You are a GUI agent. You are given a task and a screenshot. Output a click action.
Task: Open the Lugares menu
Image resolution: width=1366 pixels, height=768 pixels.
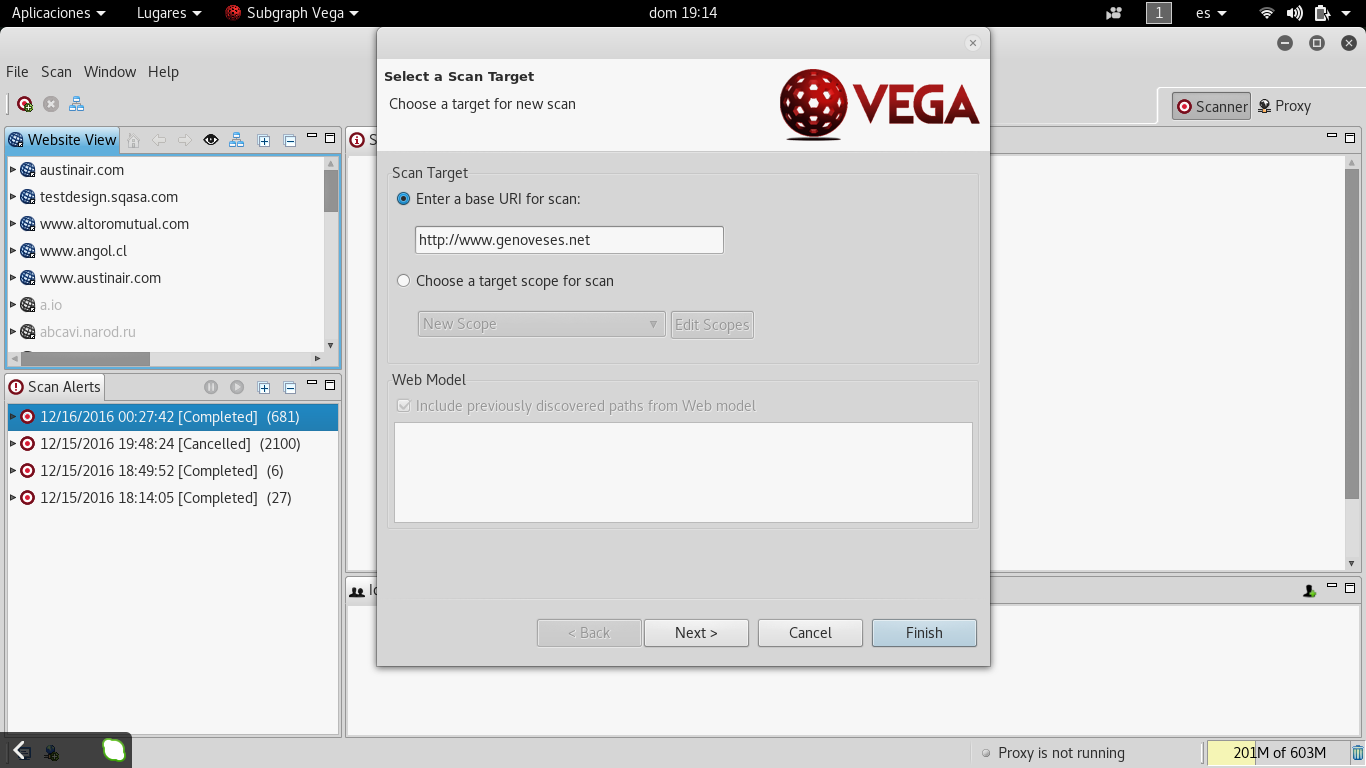click(x=168, y=13)
